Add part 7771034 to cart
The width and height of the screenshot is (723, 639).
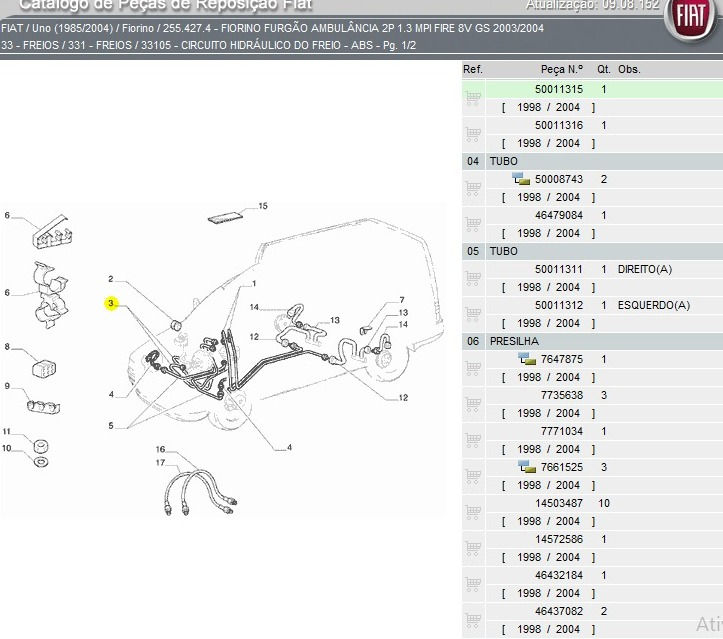coord(473,440)
